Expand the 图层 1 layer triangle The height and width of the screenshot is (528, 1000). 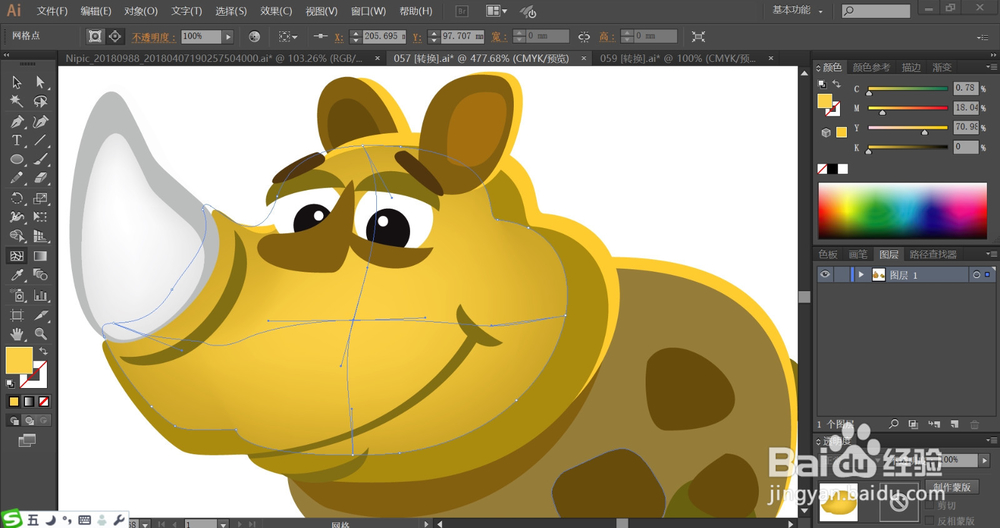coord(861,275)
